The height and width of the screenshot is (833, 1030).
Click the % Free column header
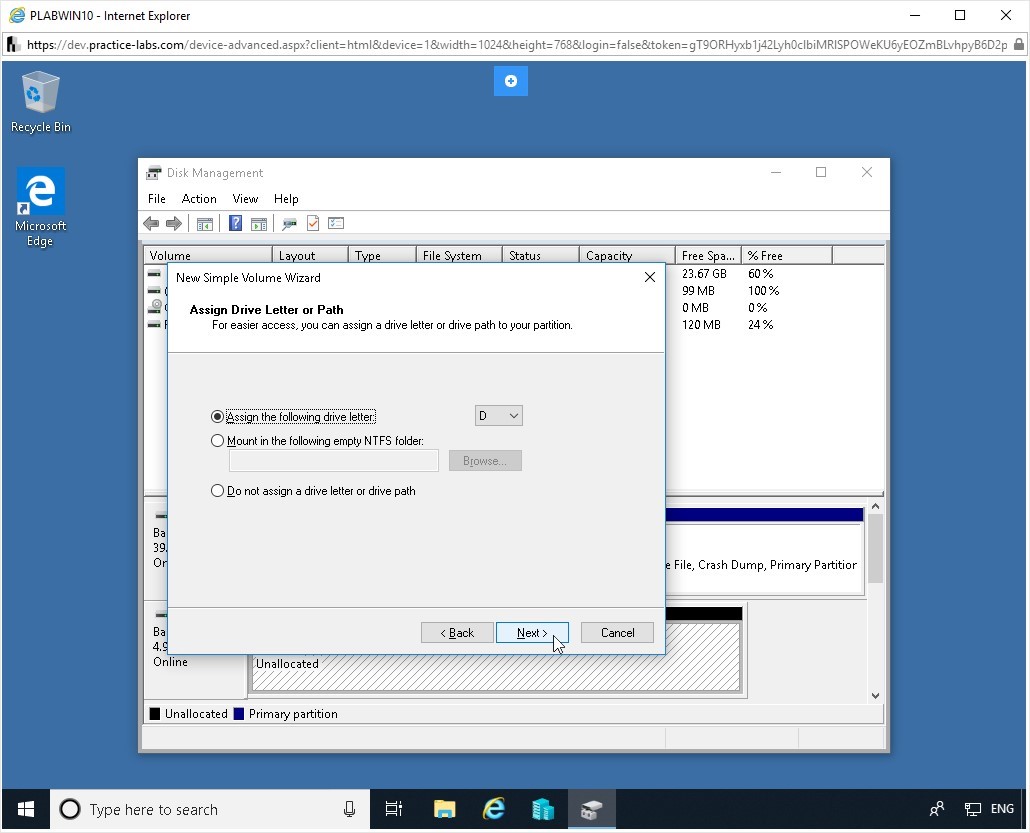pyautogui.click(x=787, y=255)
